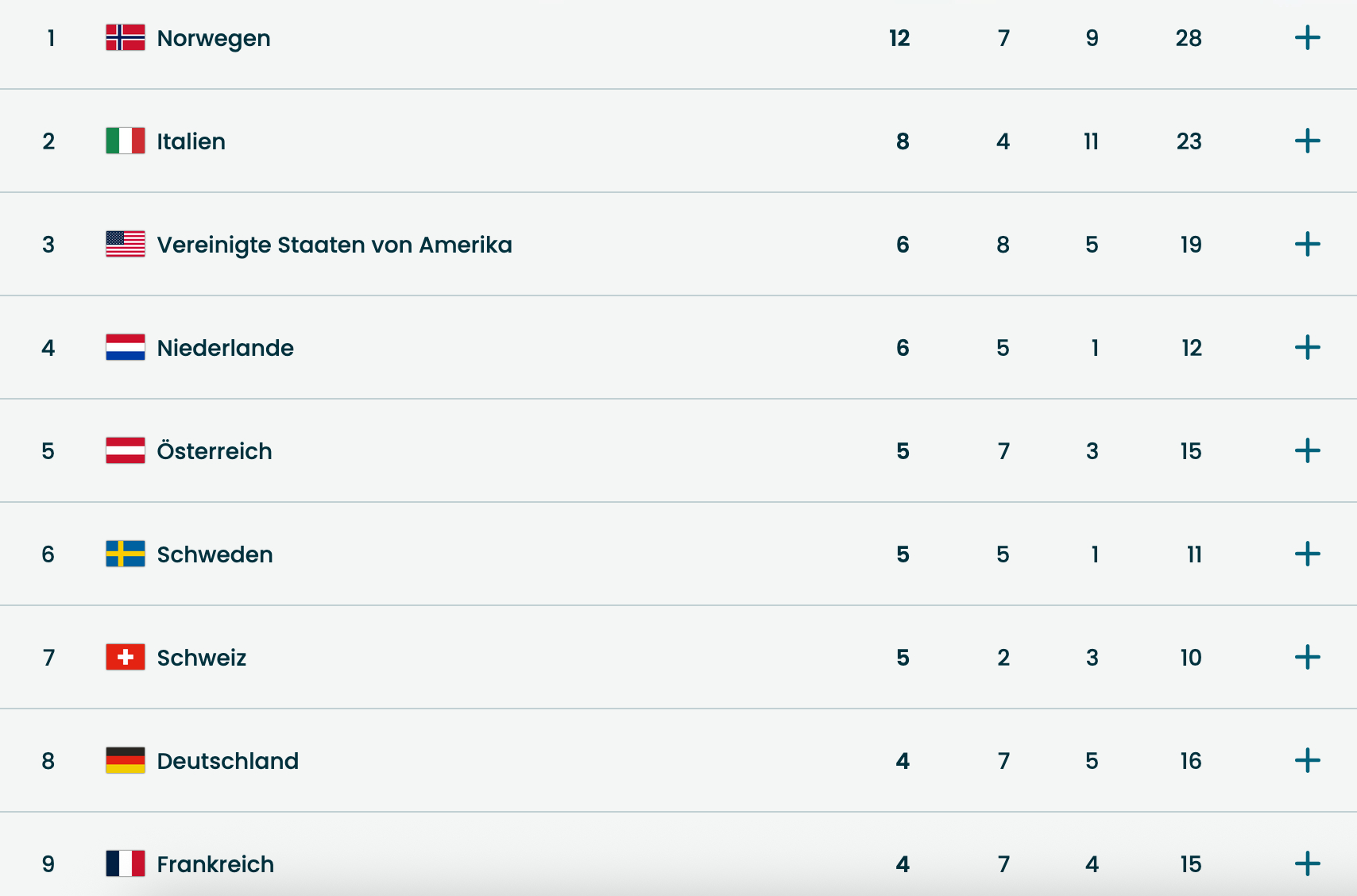Click the Norwegian flag icon

click(126, 38)
